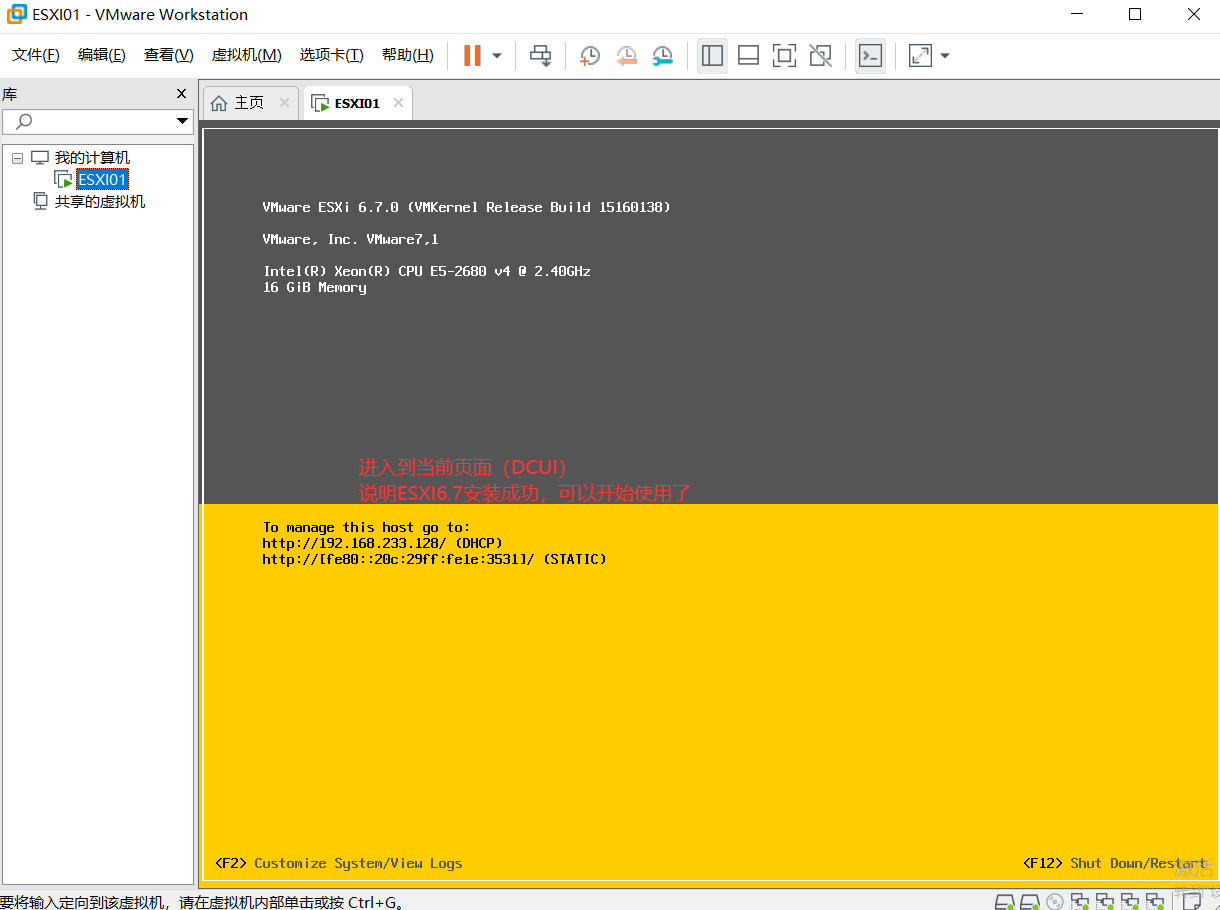The width and height of the screenshot is (1220, 910).
Task: Open the 帮助(H) menu
Action: point(408,55)
